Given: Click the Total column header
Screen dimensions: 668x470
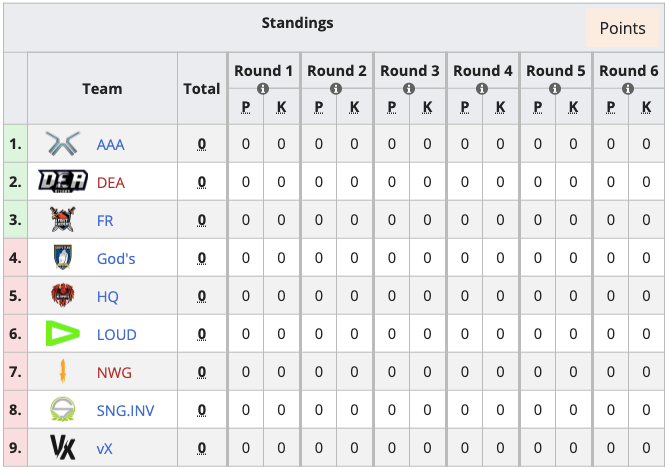Looking at the screenshot, I should click(202, 89).
